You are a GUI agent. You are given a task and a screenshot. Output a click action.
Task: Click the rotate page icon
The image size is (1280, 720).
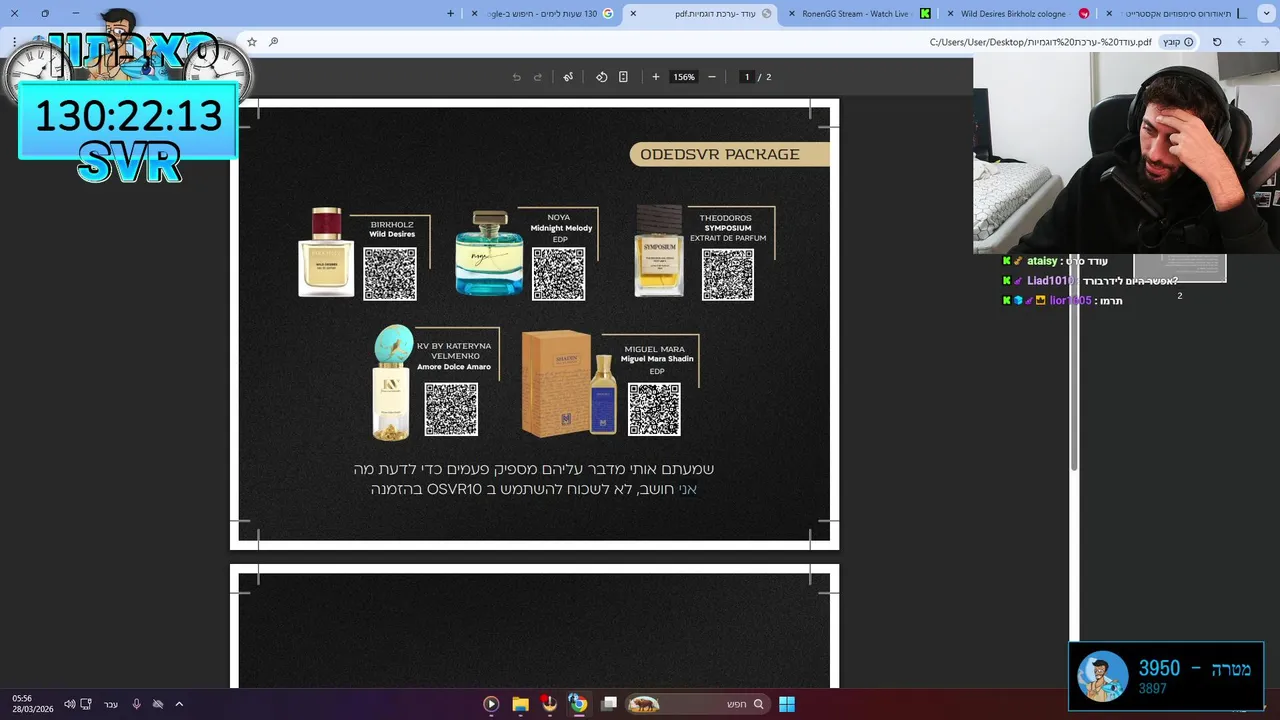(602, 77)
